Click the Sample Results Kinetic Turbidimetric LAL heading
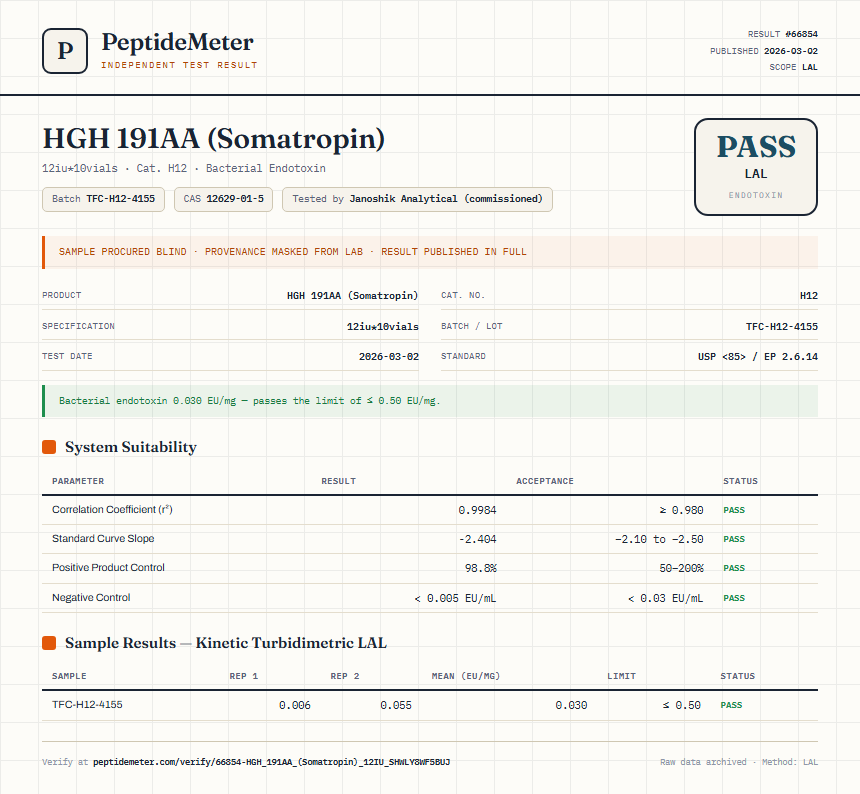This screenshot has width=860, height=794. (226, 643)
